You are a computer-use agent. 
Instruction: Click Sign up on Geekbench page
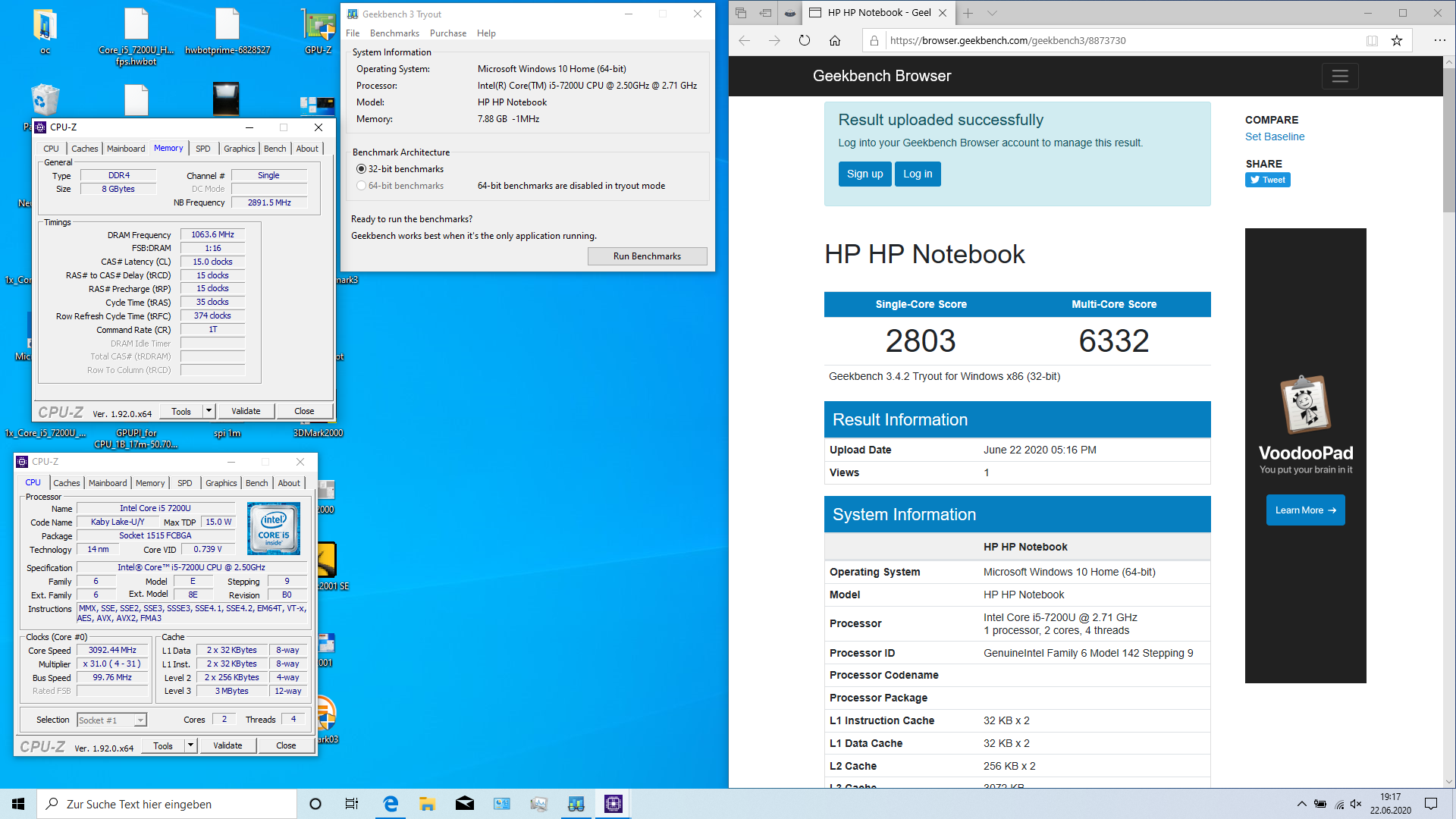click(x=864, y=174)
